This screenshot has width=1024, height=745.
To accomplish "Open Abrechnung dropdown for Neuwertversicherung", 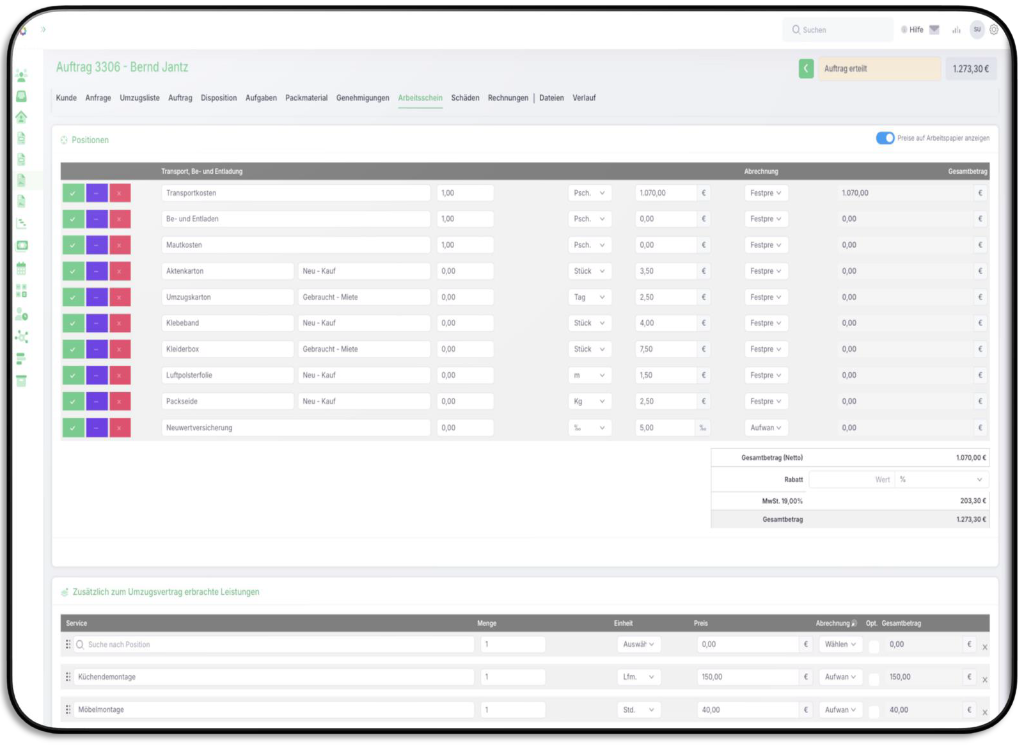I will point(766,427).
